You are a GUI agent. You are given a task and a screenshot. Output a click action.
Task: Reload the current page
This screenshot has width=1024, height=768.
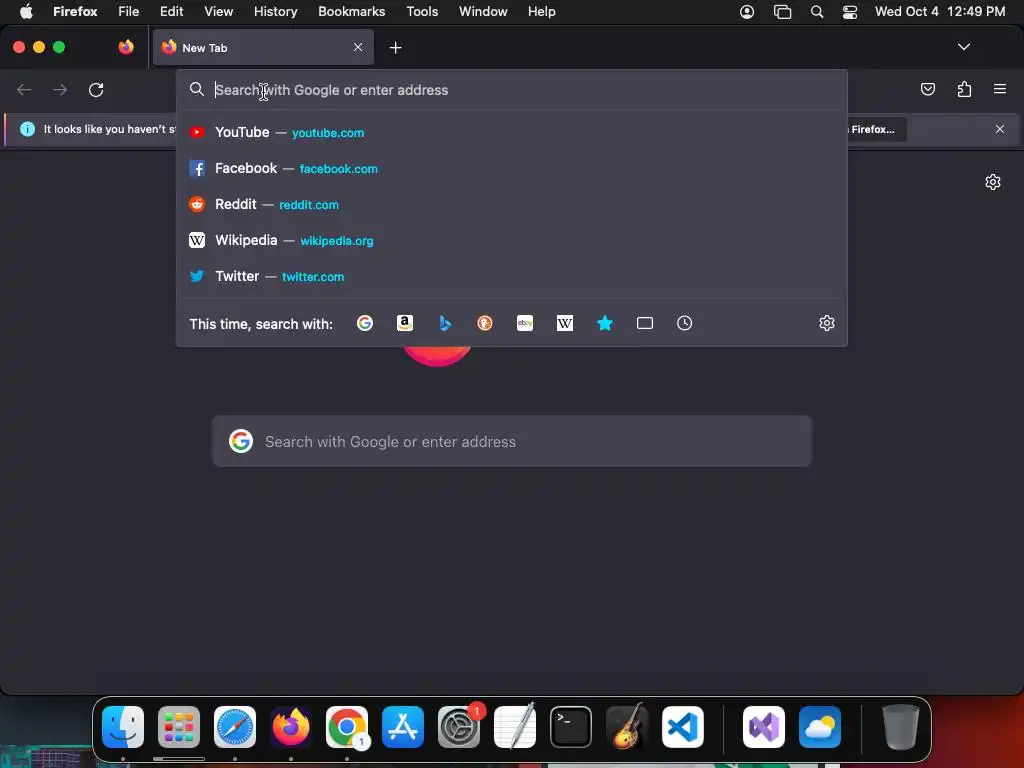coord(96,89)
